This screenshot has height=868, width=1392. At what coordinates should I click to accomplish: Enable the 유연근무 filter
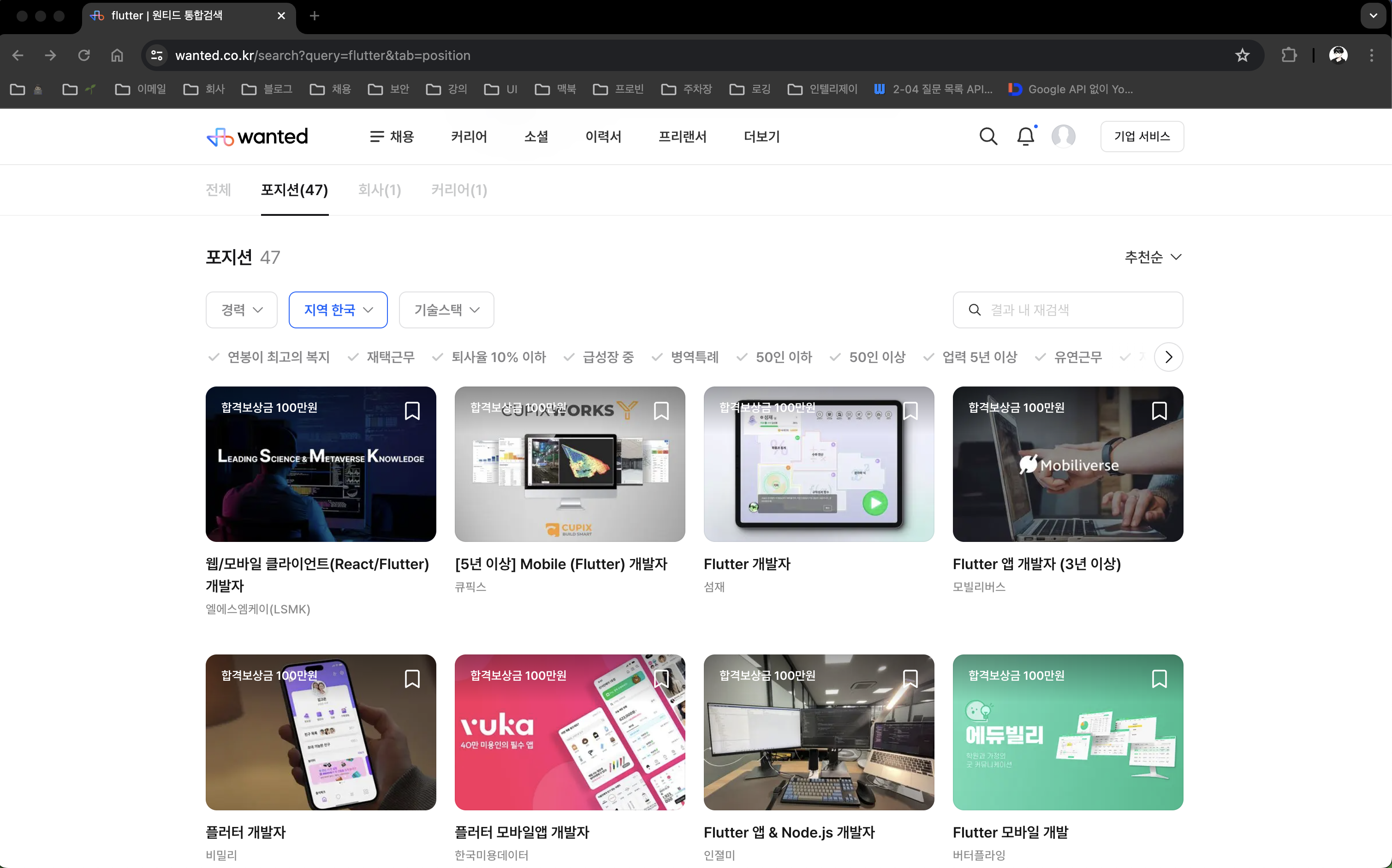pos(1068,357)
